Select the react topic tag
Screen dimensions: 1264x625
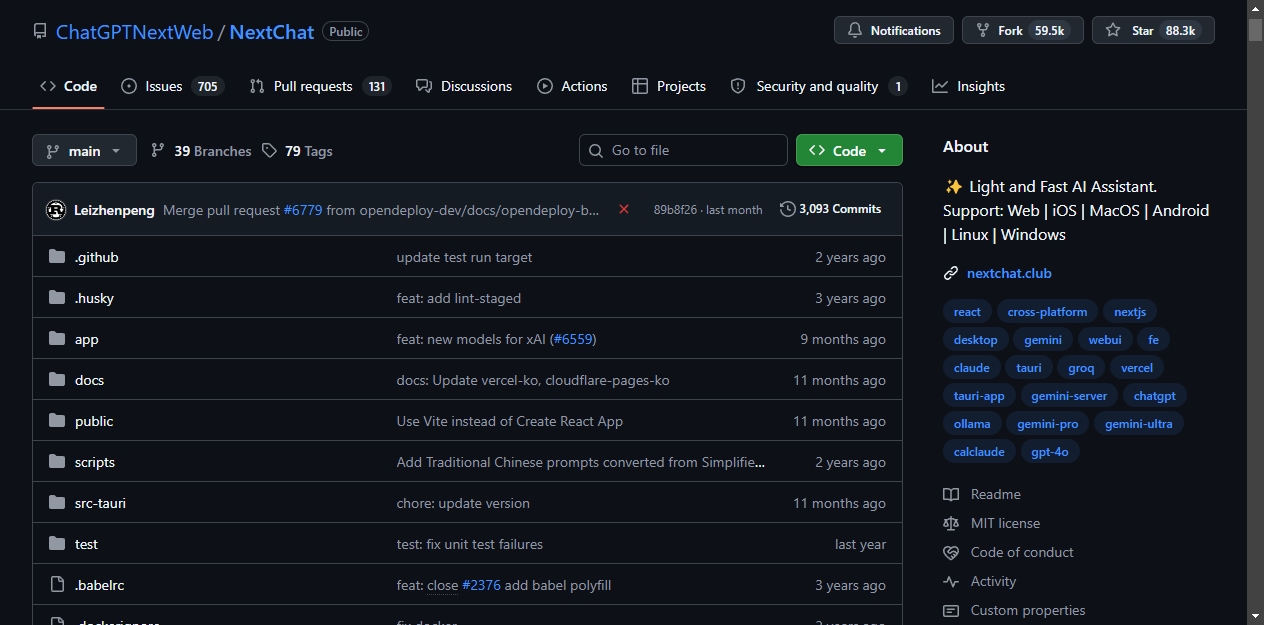(x=967, y=312)
